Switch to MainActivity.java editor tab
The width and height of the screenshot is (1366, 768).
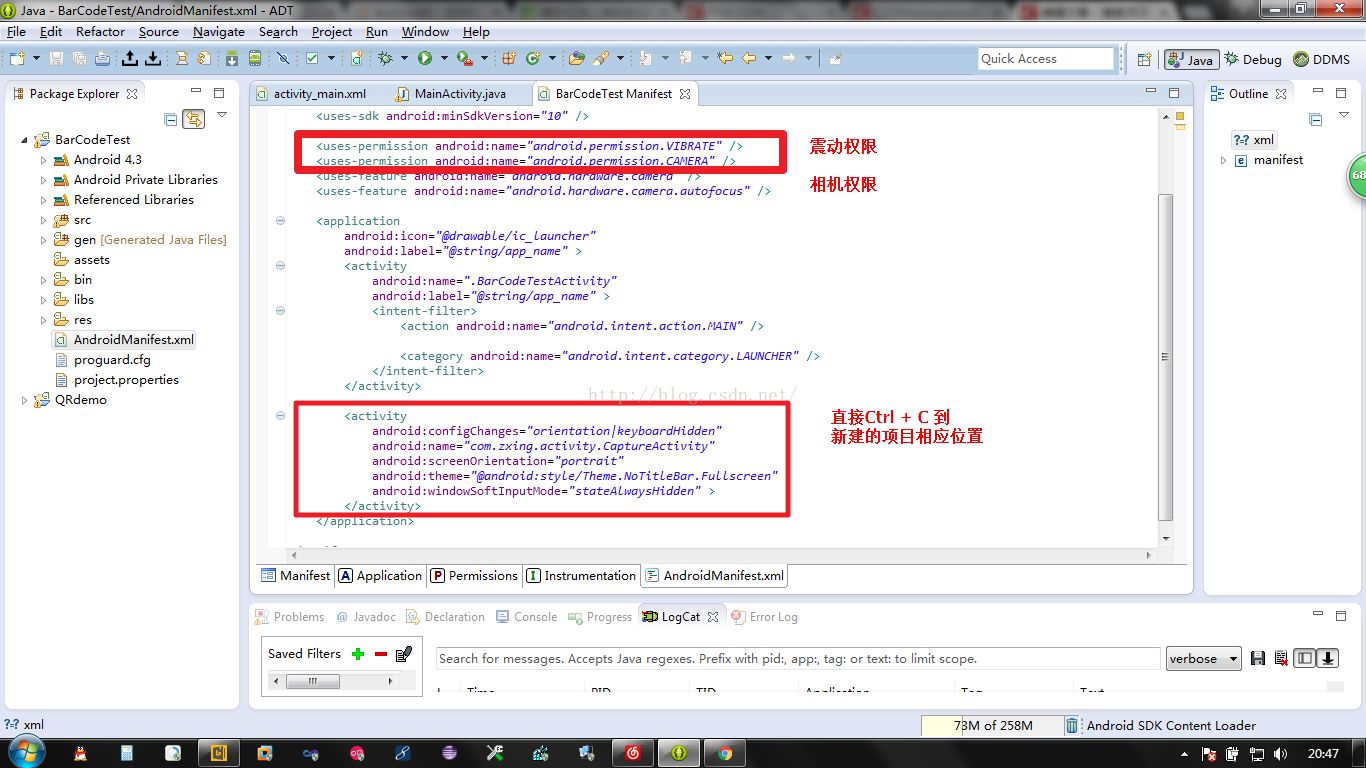pos(452,94)
